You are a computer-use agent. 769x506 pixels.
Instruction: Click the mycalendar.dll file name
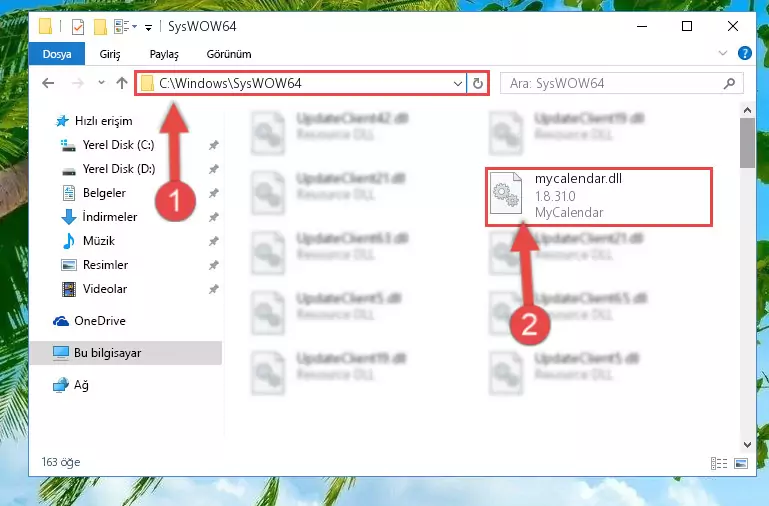pyautogui.click(x=578, y=178)
